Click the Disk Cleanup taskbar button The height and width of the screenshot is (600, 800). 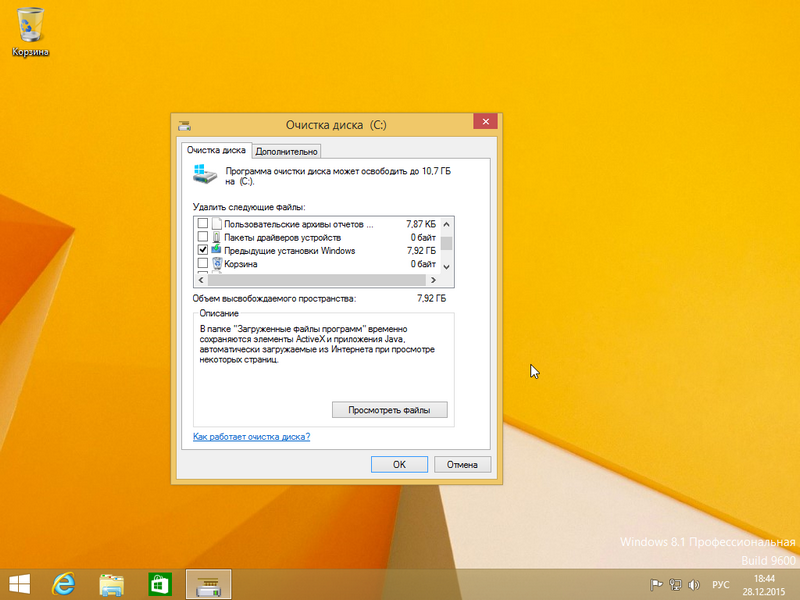pos(208,584)
